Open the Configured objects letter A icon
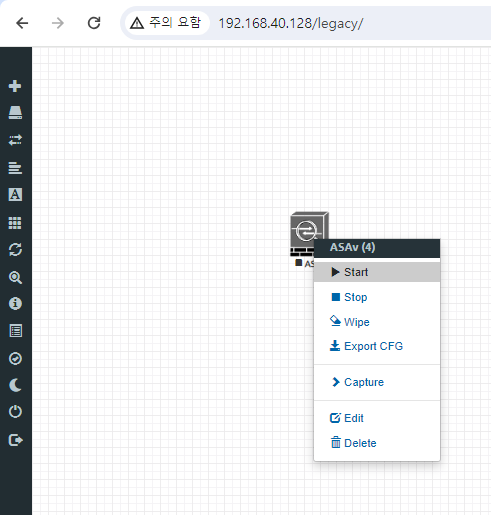The image size is (491, 515). pyautogui.click(x=15, y=194)
